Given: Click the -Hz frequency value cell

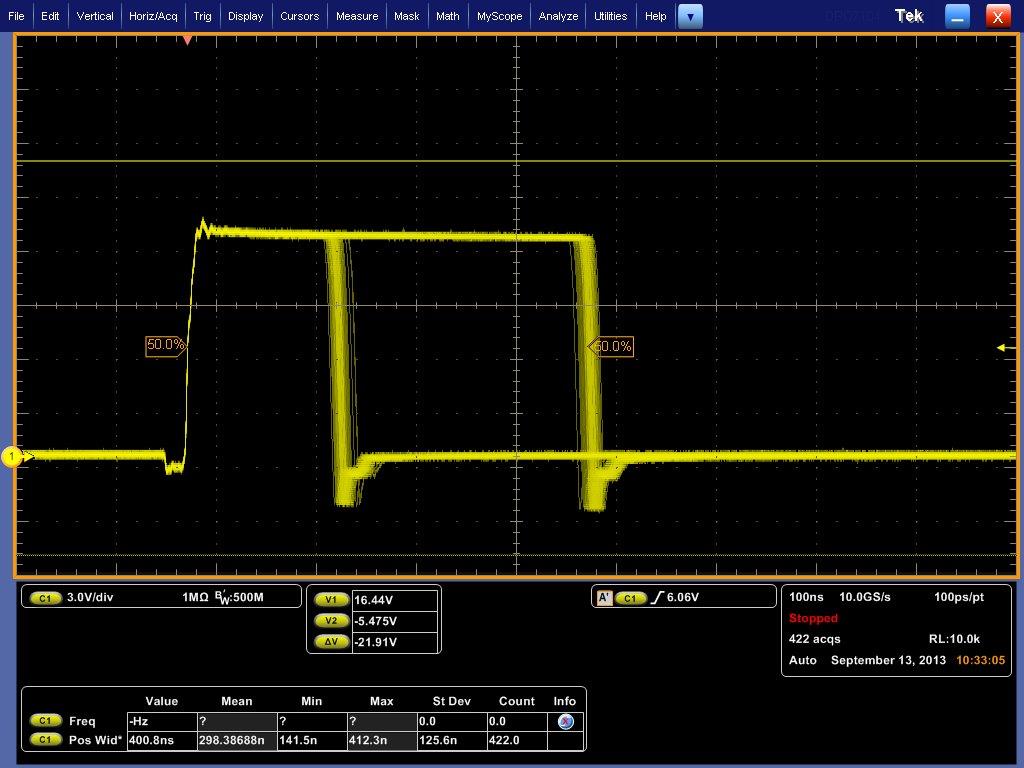Looking at the screenshot, I should [x=162, y=722].
